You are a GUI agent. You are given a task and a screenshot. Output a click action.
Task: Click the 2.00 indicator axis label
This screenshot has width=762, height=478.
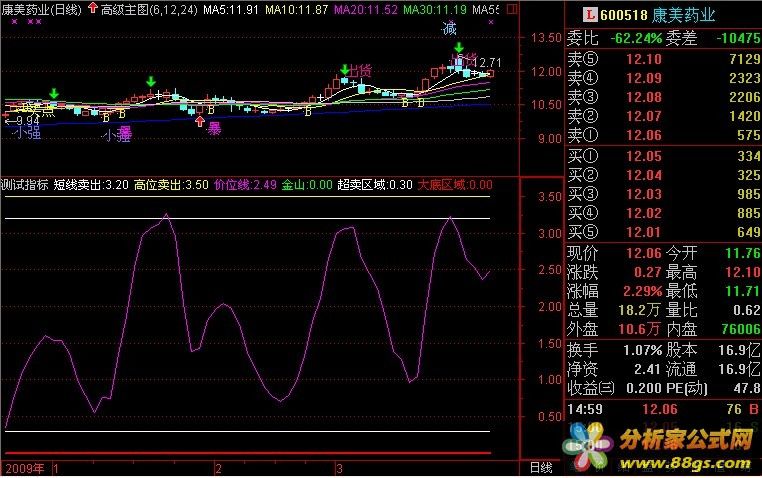click(x=550, y=307)
